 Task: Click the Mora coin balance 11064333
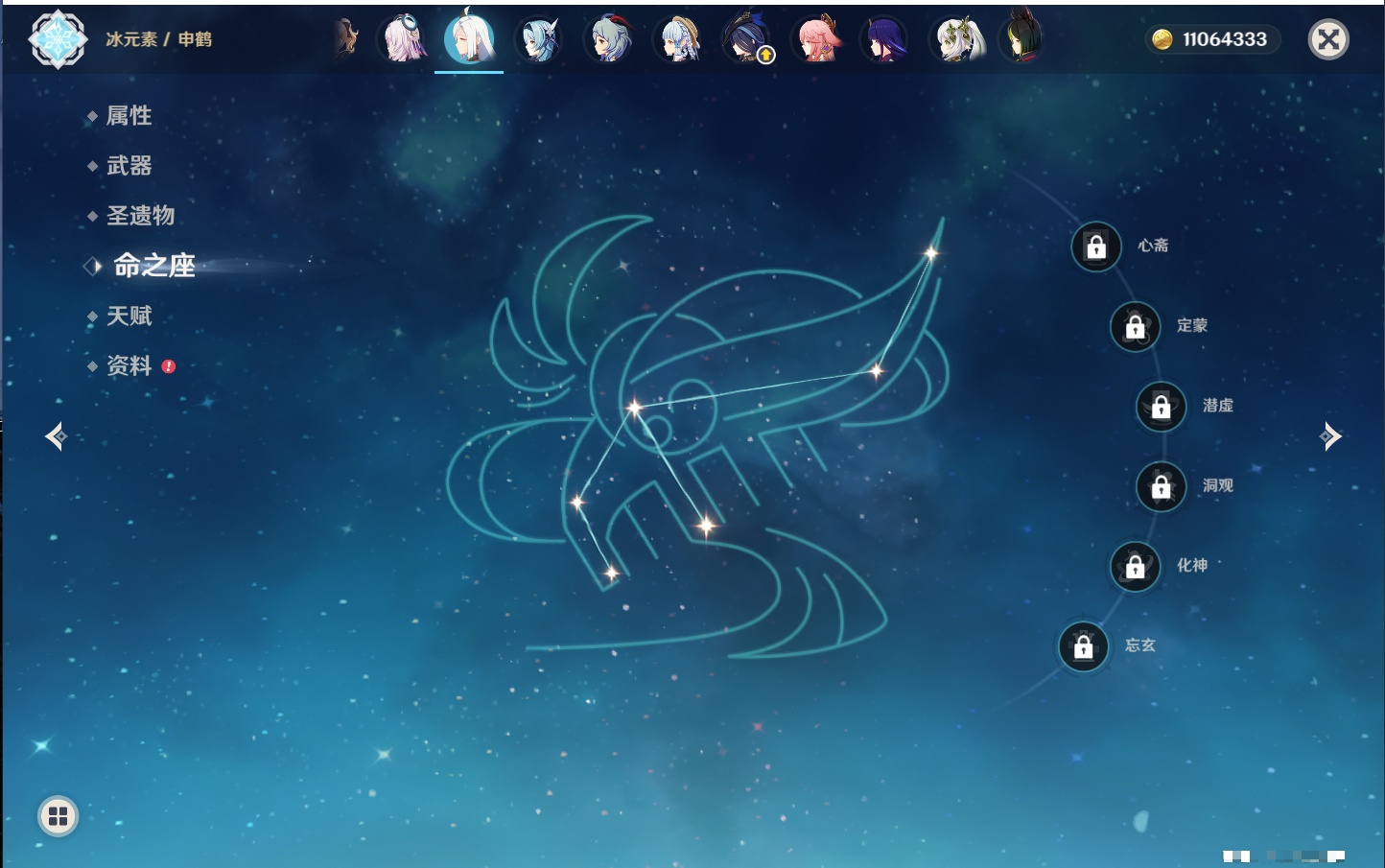point(1212,39)
